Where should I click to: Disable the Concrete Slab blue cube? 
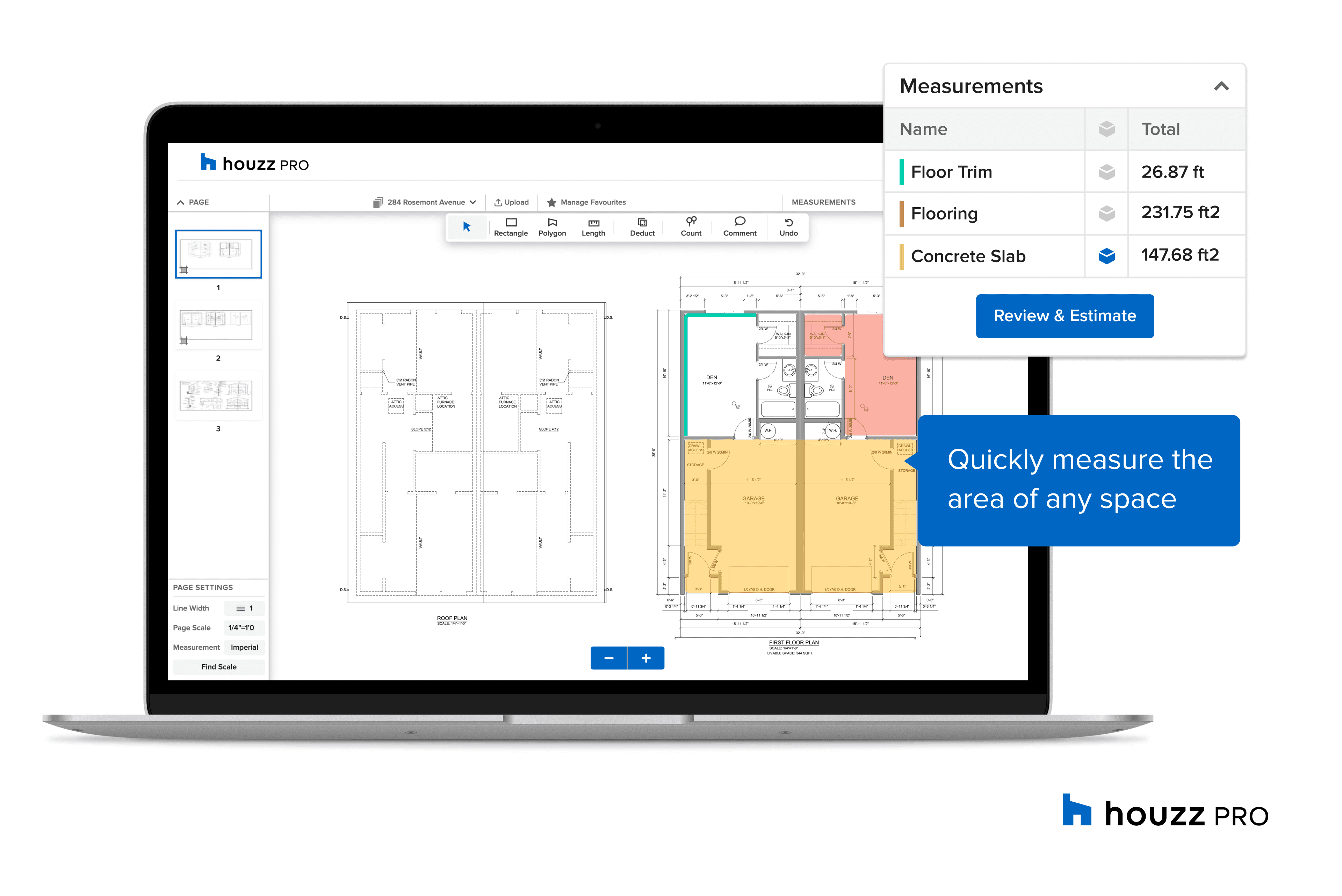tap(1106, 256)
